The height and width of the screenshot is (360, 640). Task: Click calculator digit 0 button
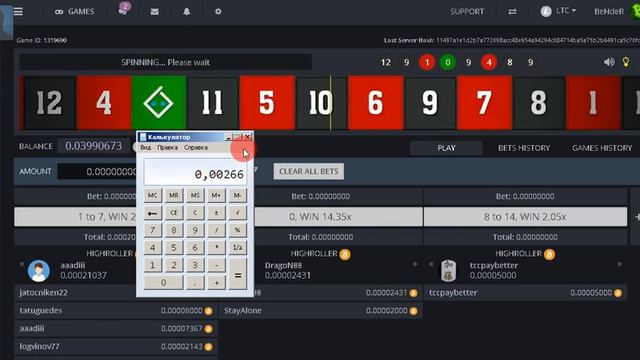(x=163, y=282)
